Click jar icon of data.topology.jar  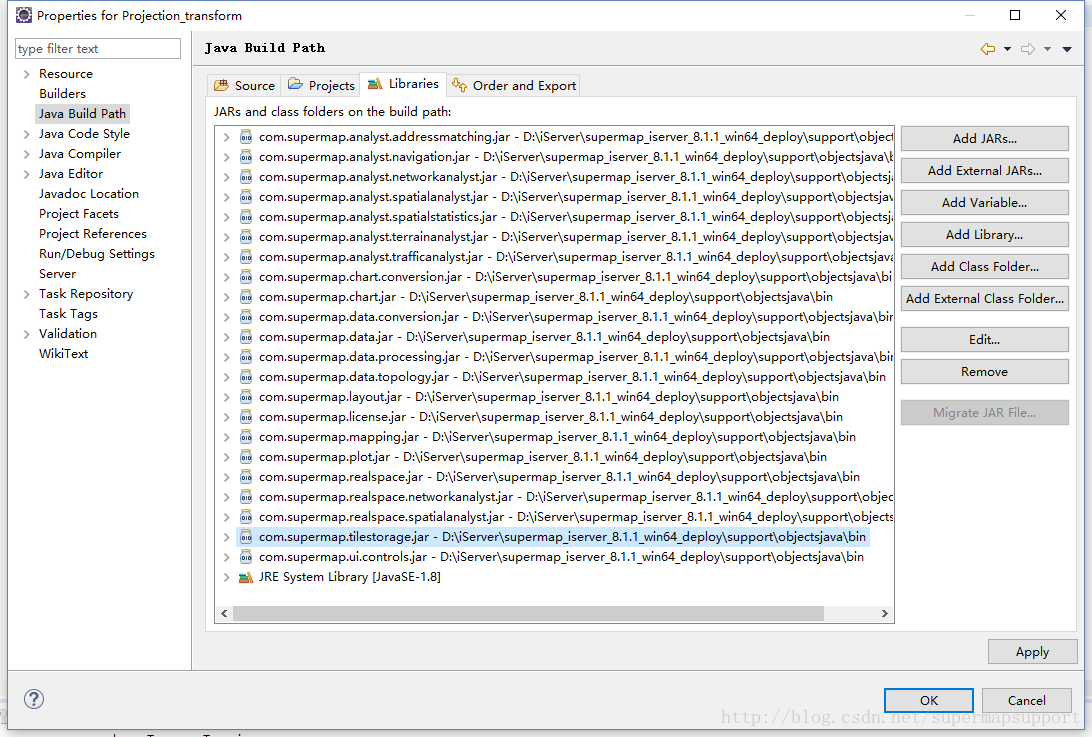coord(246,377)
